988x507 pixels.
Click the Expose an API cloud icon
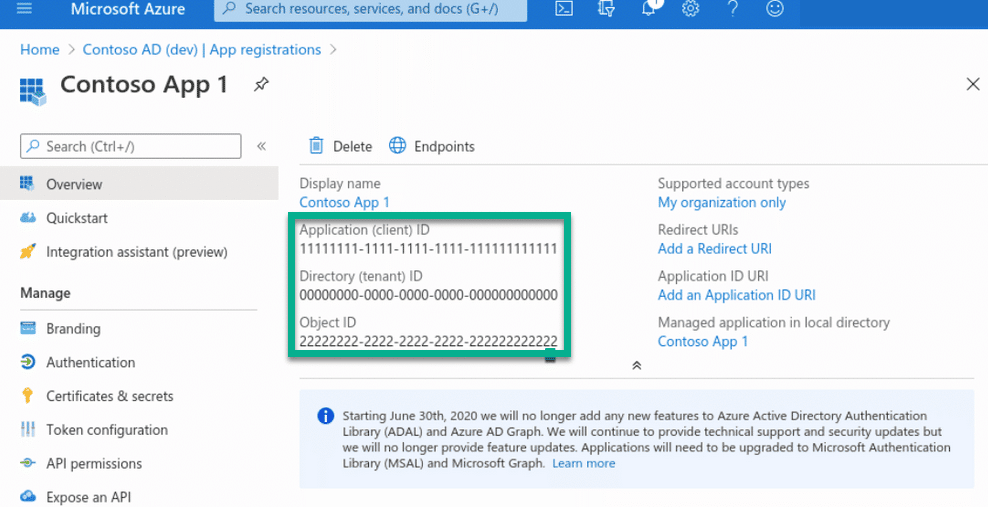tap(28, 496)
